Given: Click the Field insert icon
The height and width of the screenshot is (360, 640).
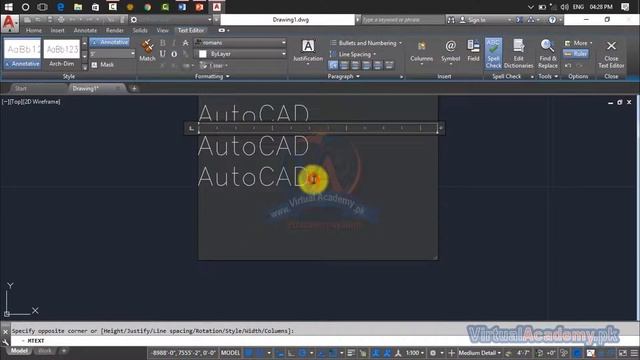Looking at the screenshot, I should pyautogui.click(x=473, y=50).
